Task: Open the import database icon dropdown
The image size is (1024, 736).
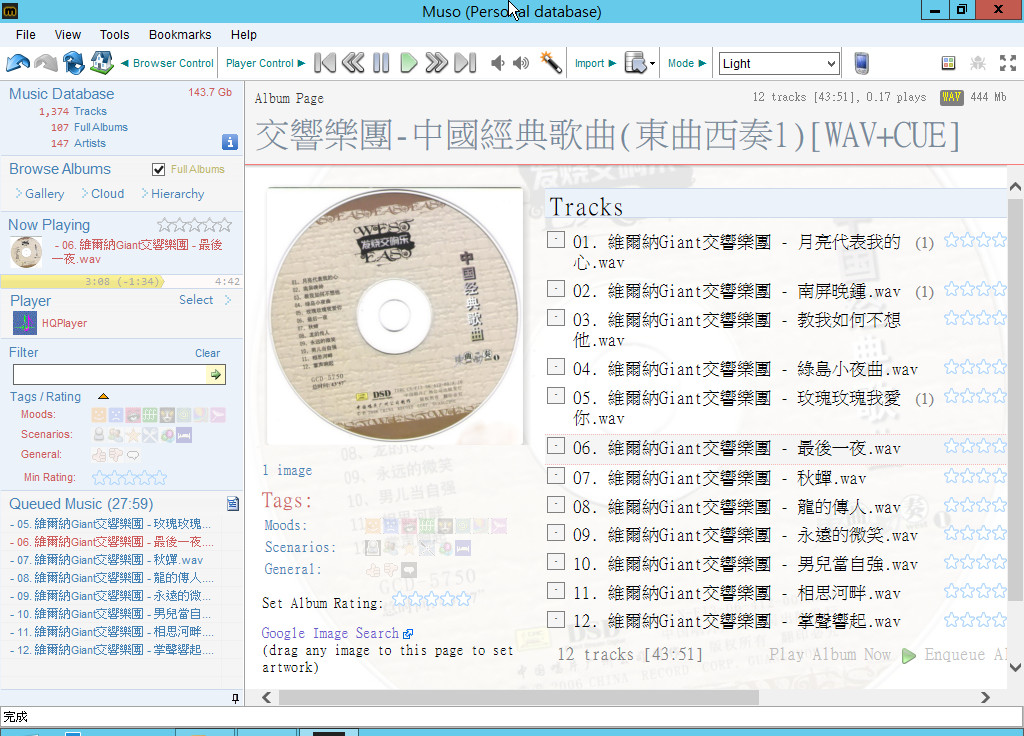Action: [x=639, y=63]
